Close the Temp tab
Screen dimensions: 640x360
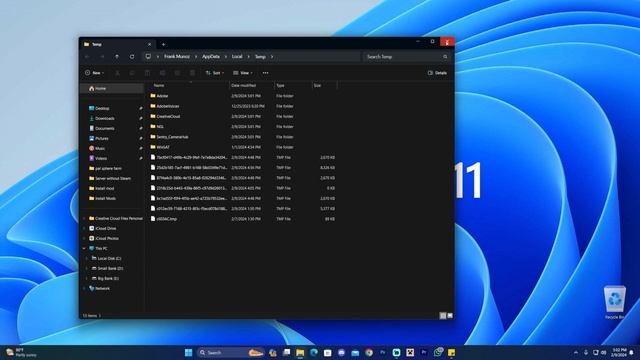[149, 44]
